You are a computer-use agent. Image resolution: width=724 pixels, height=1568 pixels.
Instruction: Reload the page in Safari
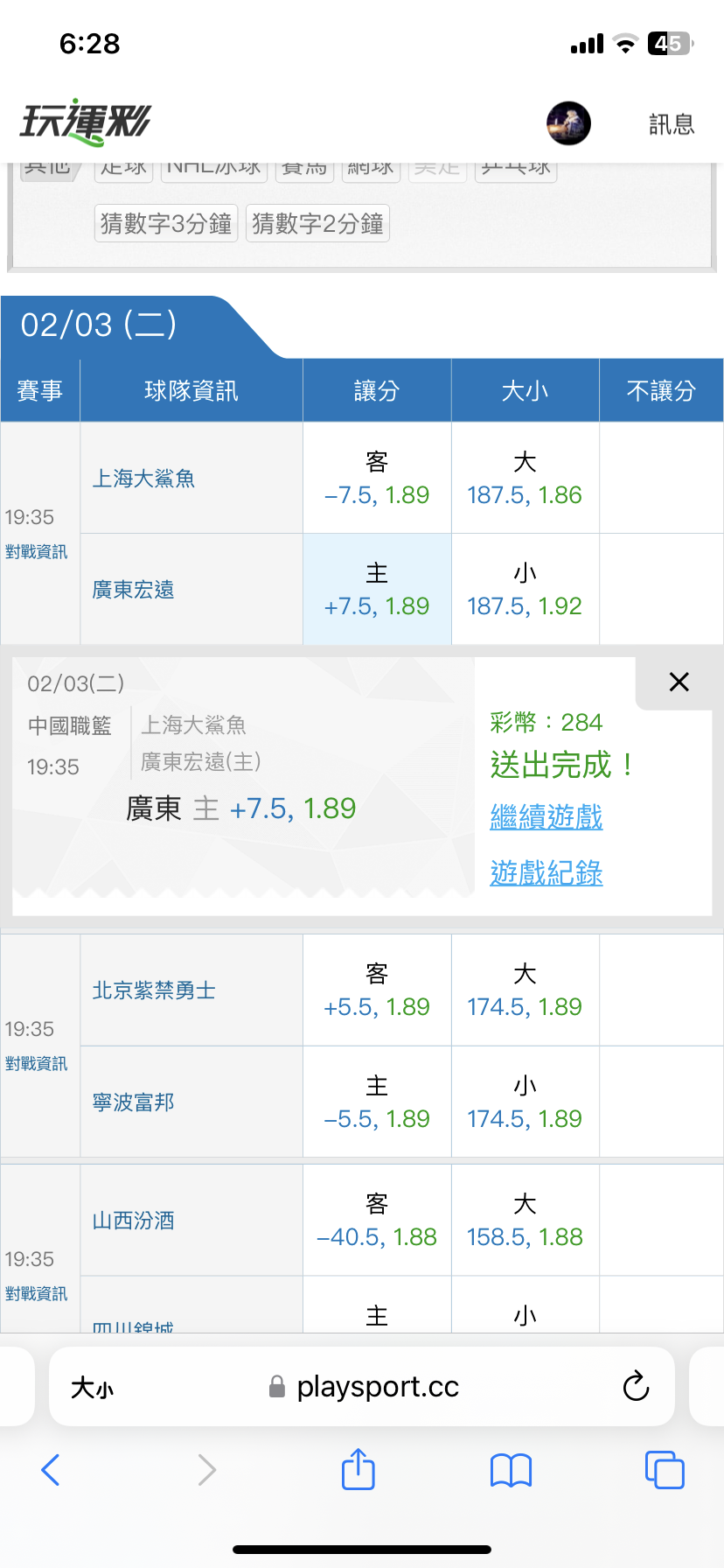(636, 1386)
